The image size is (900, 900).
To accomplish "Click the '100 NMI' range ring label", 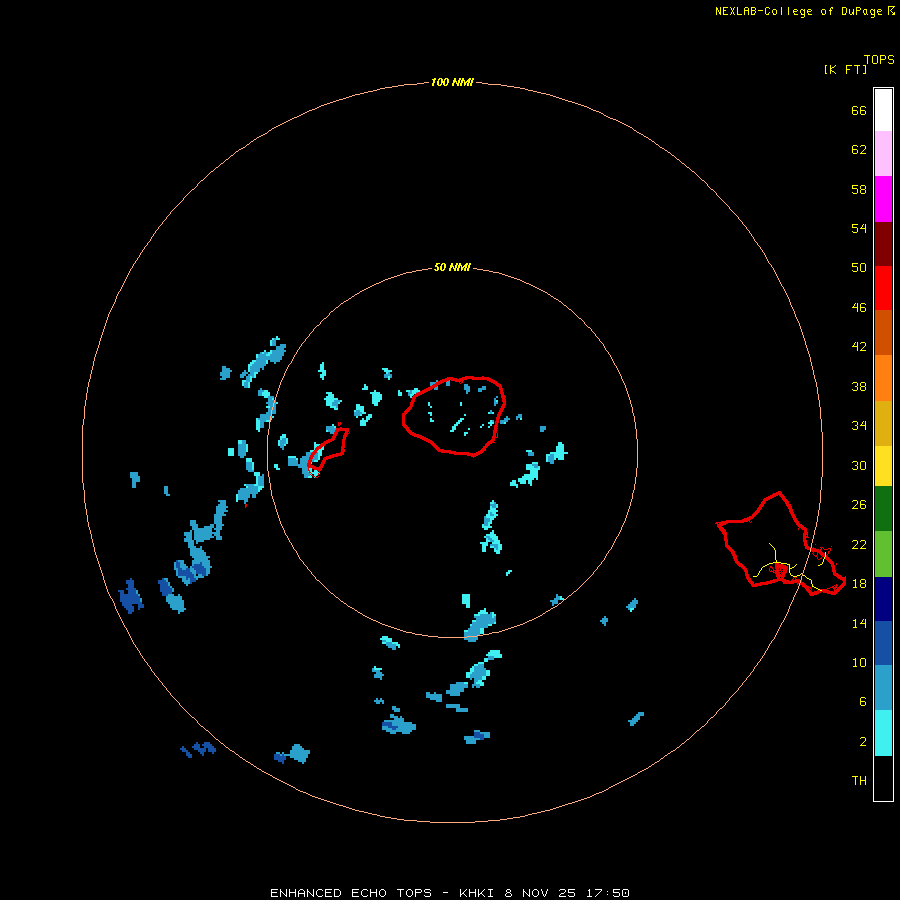I will [x=452, y=82].
